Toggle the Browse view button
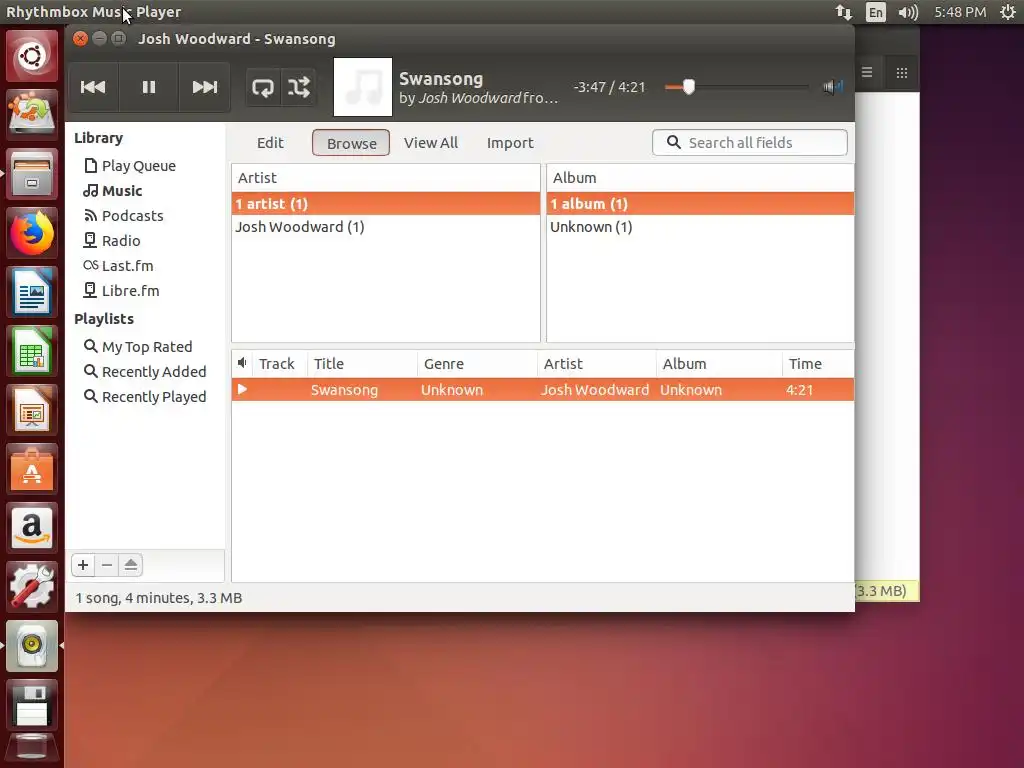This screenshot has width=1024, height=768. (x=351, y=143)
